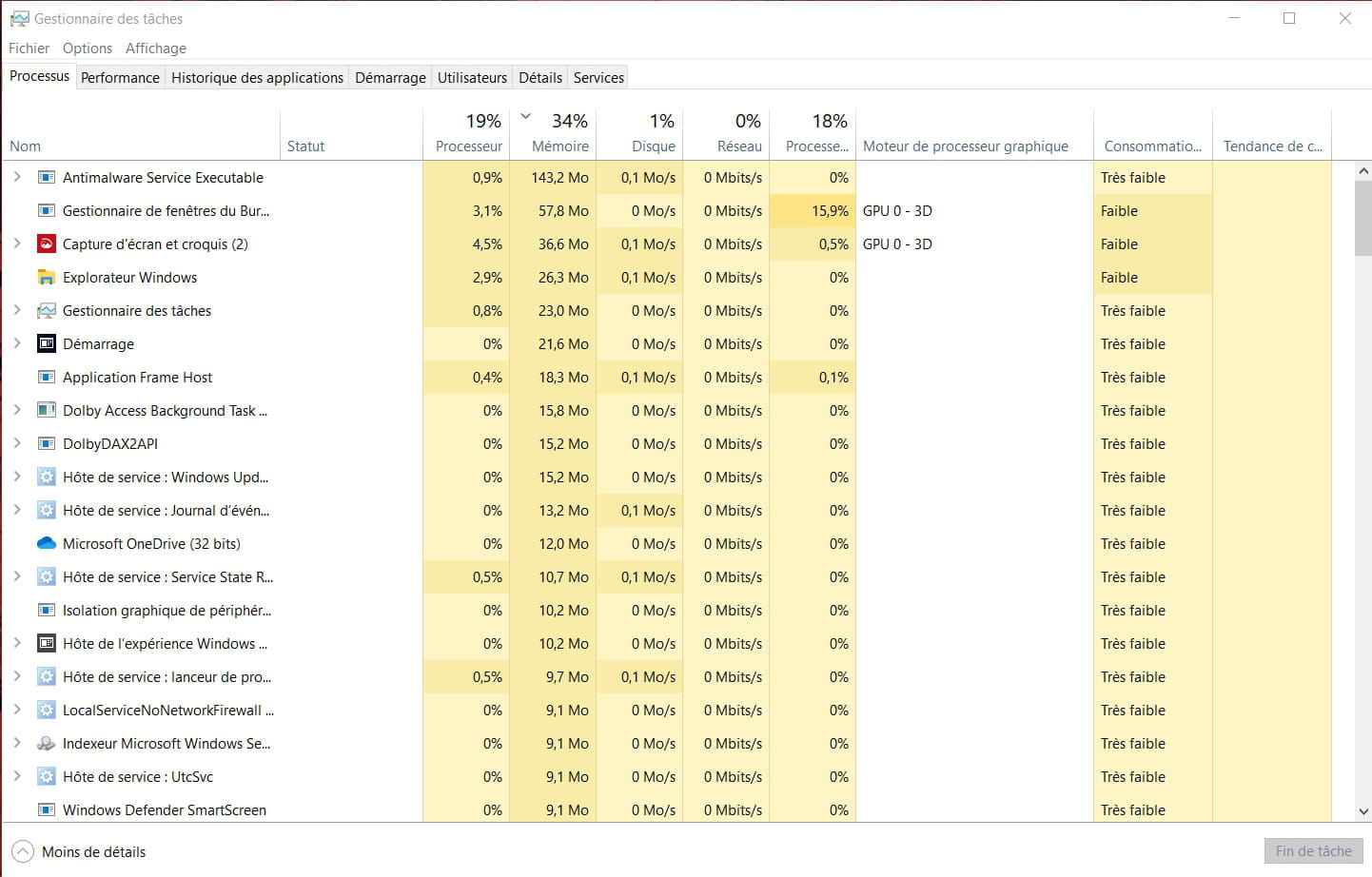Click the process list vertical scrollbar thumb
The image size is (1372, 877).
coord(1363,218)
